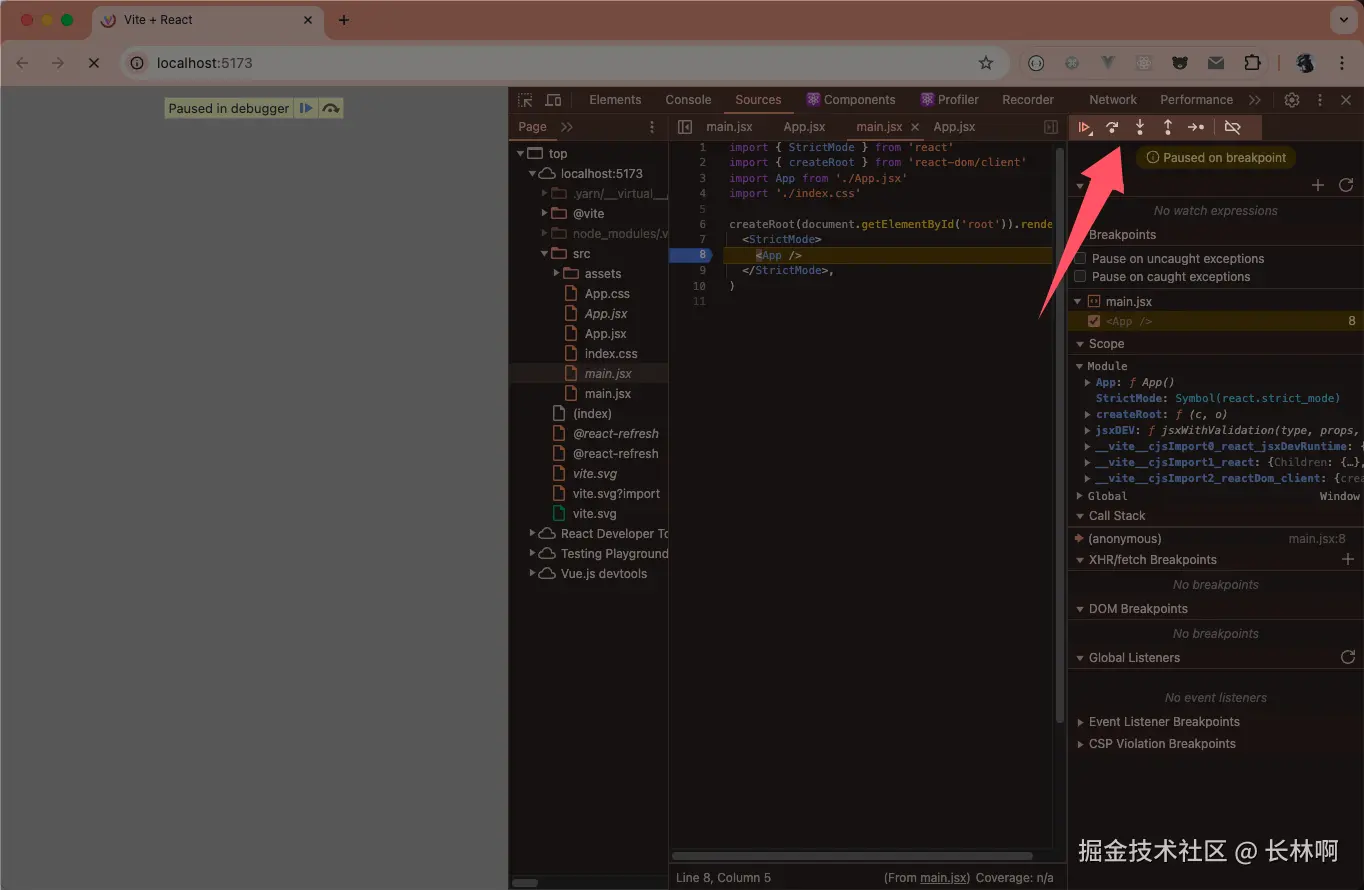The height and width of the screenshot is (890, 1364).
Task: Expand the @vite folder
Action: [545, 213]
